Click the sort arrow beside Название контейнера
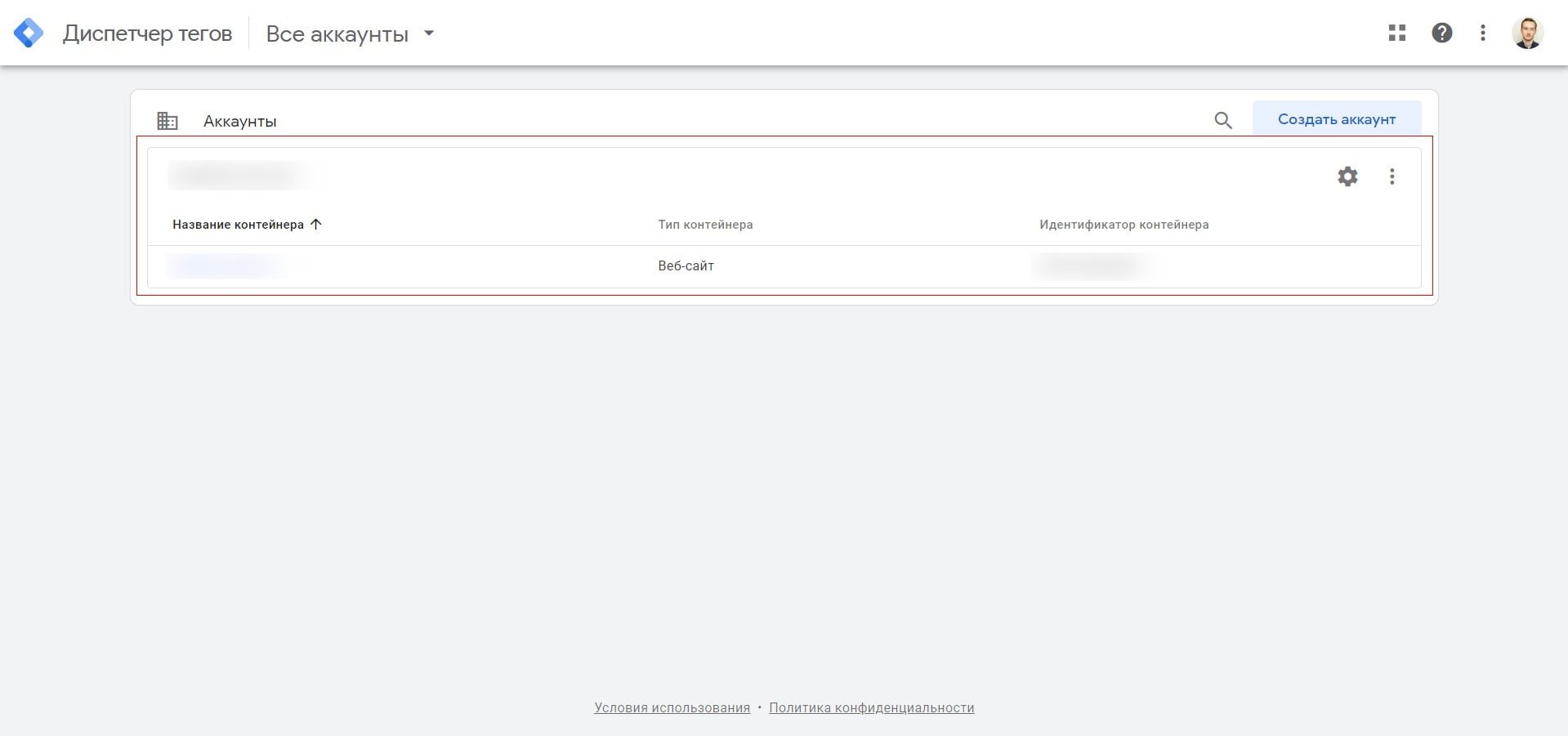1568x736 pixels. (316, 225)
